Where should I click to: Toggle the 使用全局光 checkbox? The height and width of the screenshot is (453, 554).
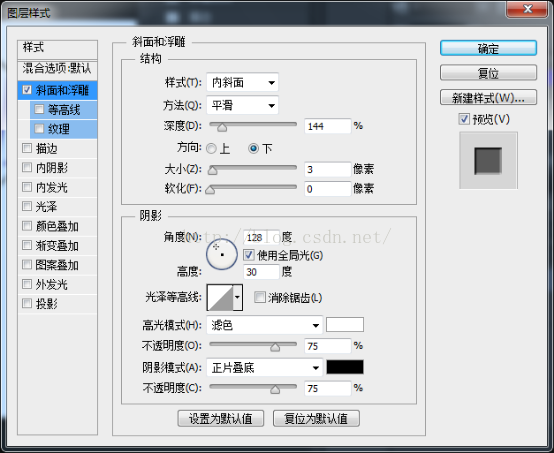coord(248,255)
